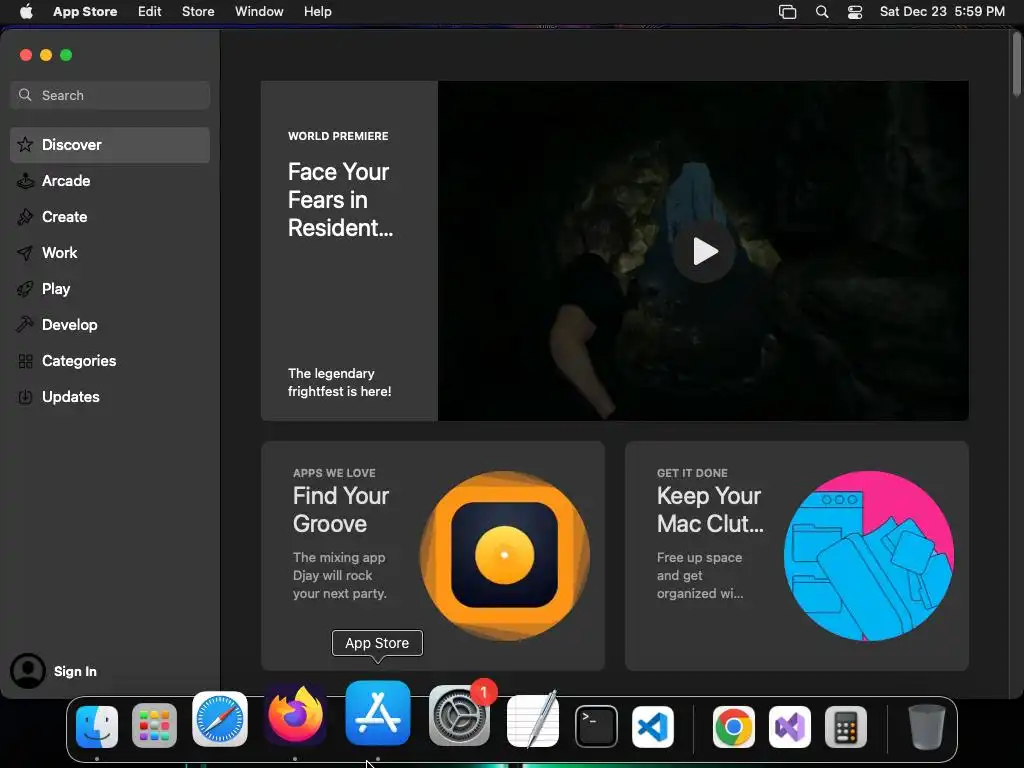The image size is (1024, 768).
Task: Click the account avatar icon beside Sign In
Action: pyautogui.click(x=28, y=671)
